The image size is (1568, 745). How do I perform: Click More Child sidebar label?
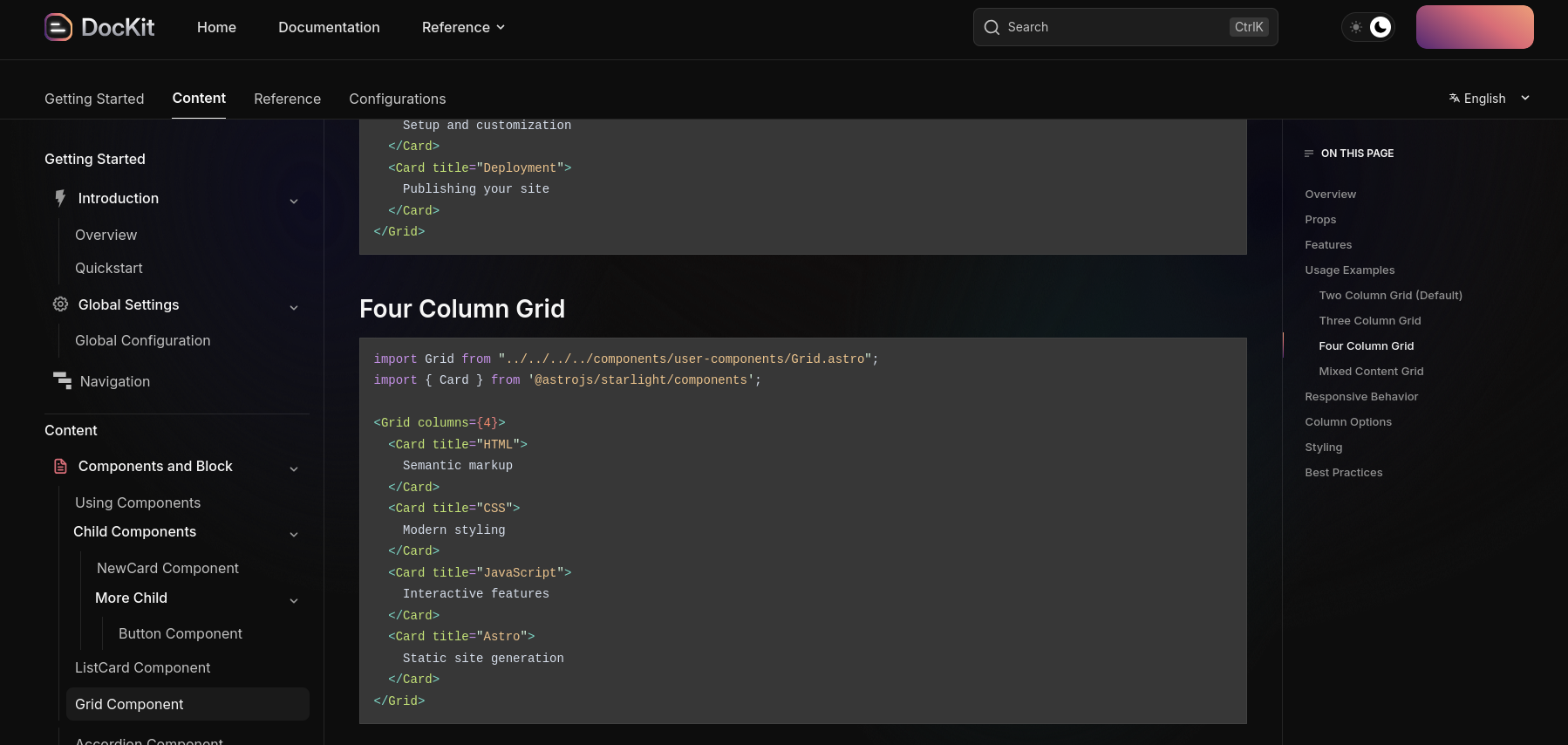click(x=131, y=598)
